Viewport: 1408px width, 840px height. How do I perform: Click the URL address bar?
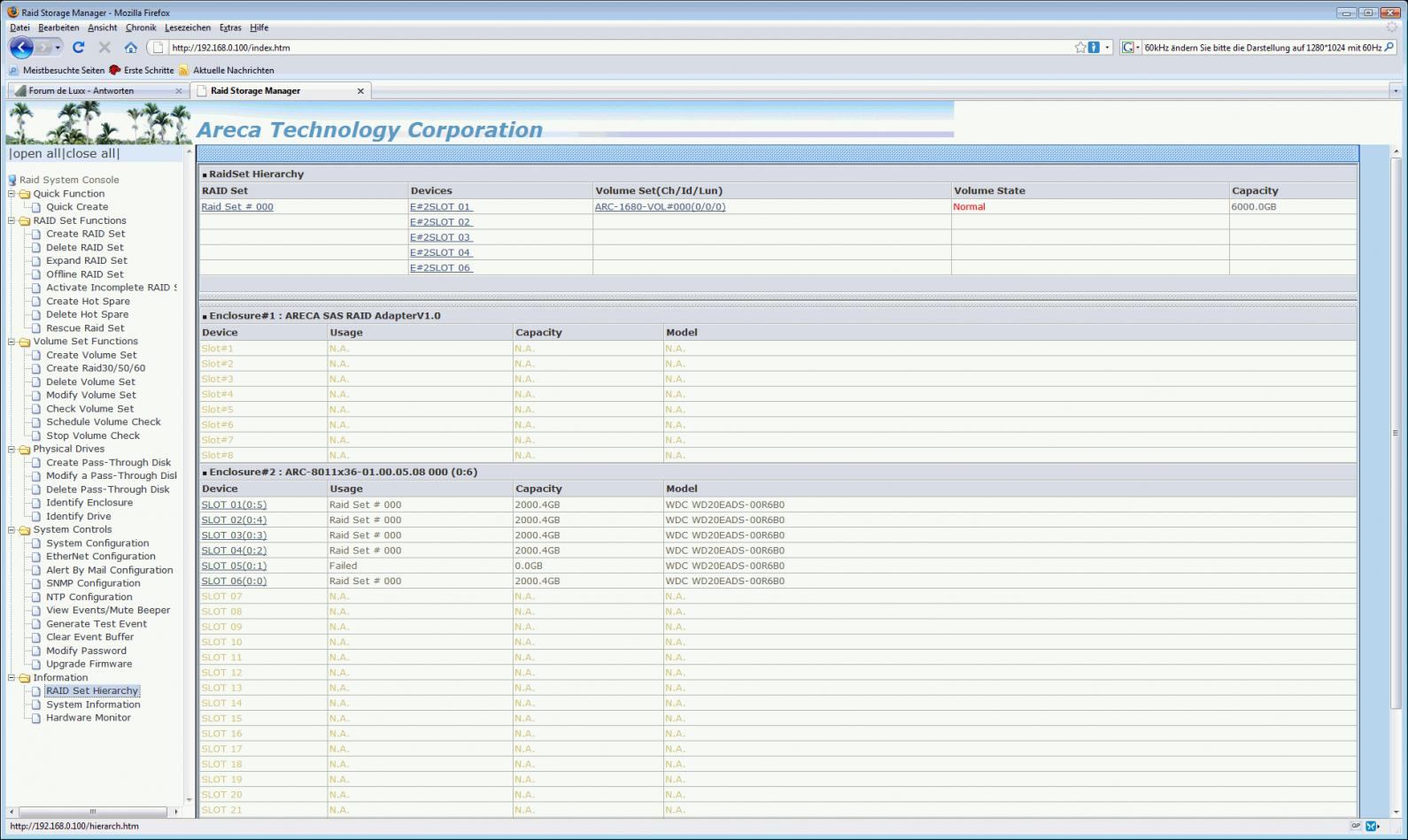(620, 48)
